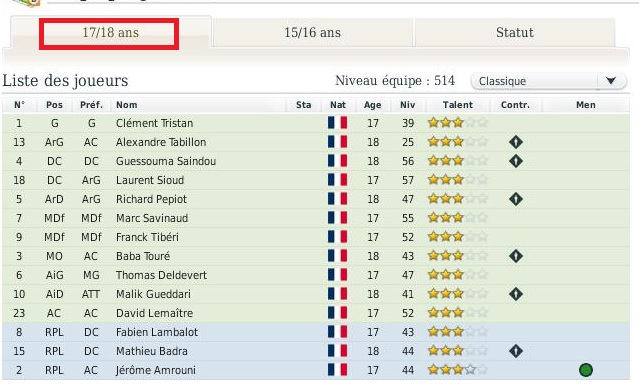639x388 pixels.
Task: Click the green mental indicator for Jérôme Amrouni
Action: 586,370
